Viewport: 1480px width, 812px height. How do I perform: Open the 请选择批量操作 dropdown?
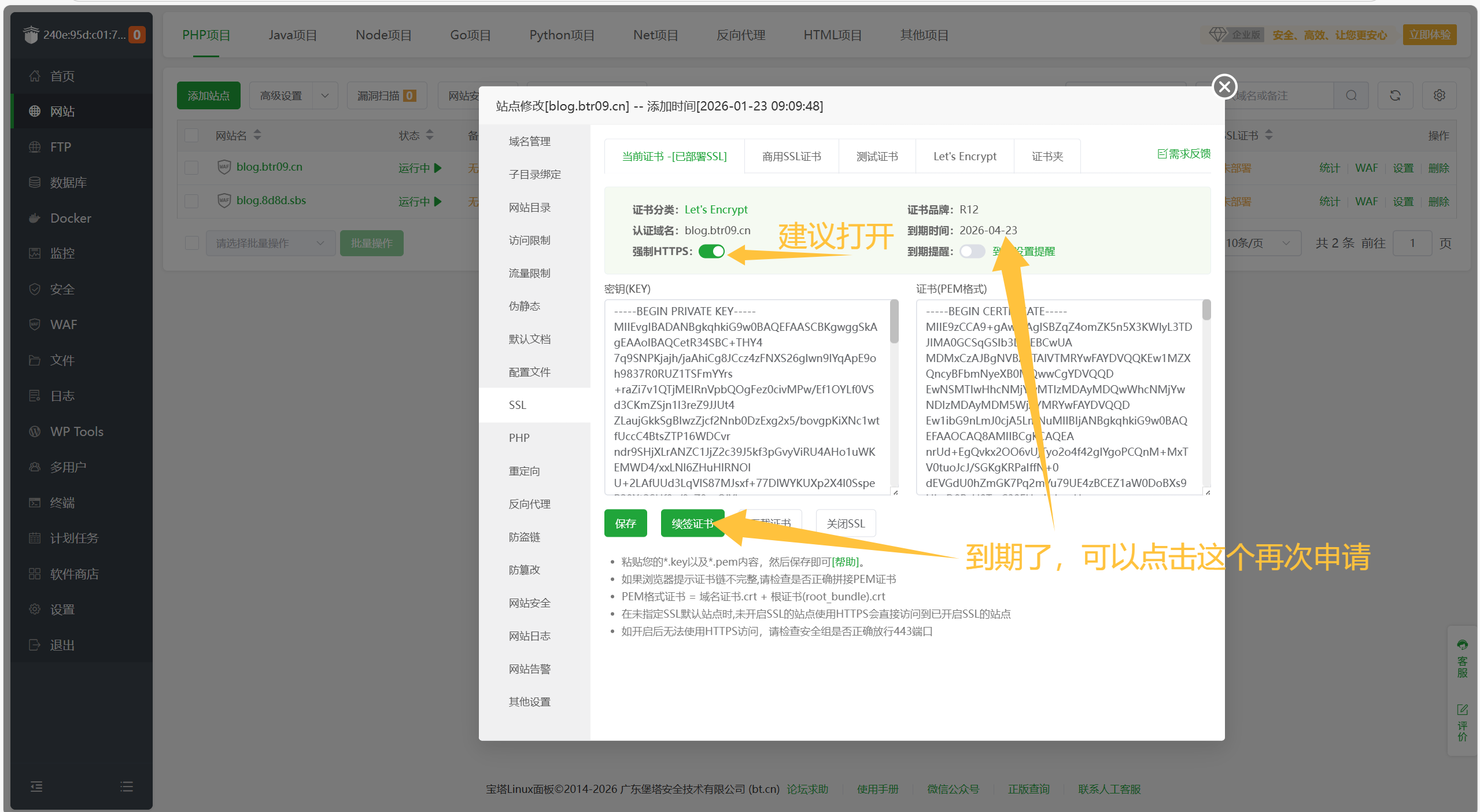pos(270,243)
